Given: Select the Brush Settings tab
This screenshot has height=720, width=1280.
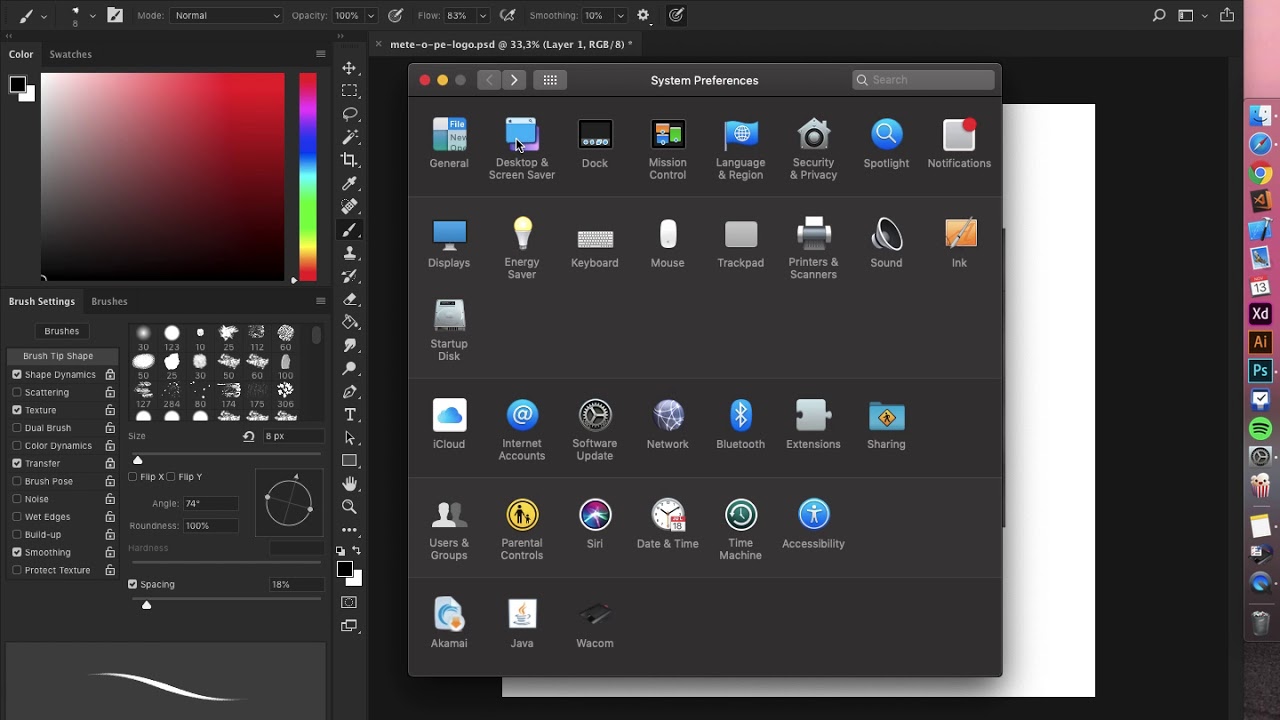Looking at the screenshot, I should click(x=42, y=301).
